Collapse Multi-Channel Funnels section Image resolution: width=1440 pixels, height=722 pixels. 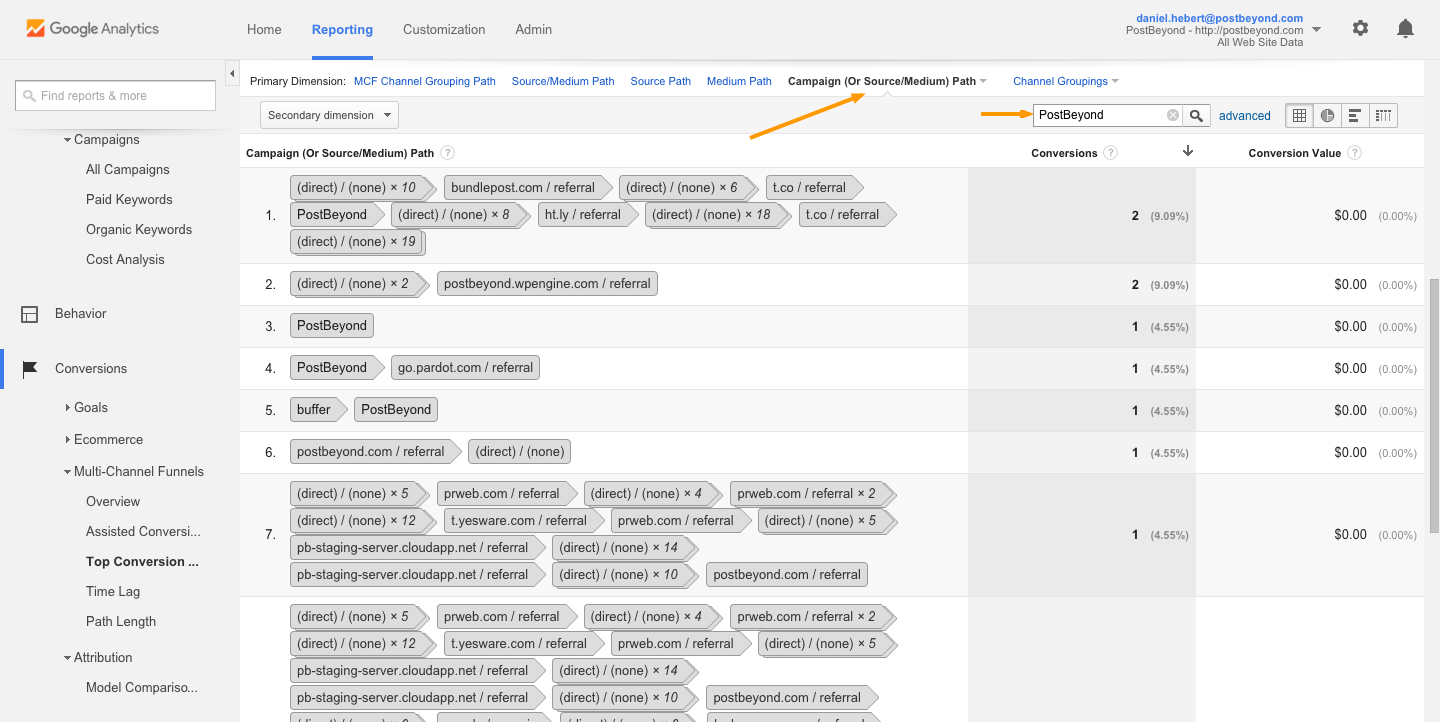click(67, 472)
